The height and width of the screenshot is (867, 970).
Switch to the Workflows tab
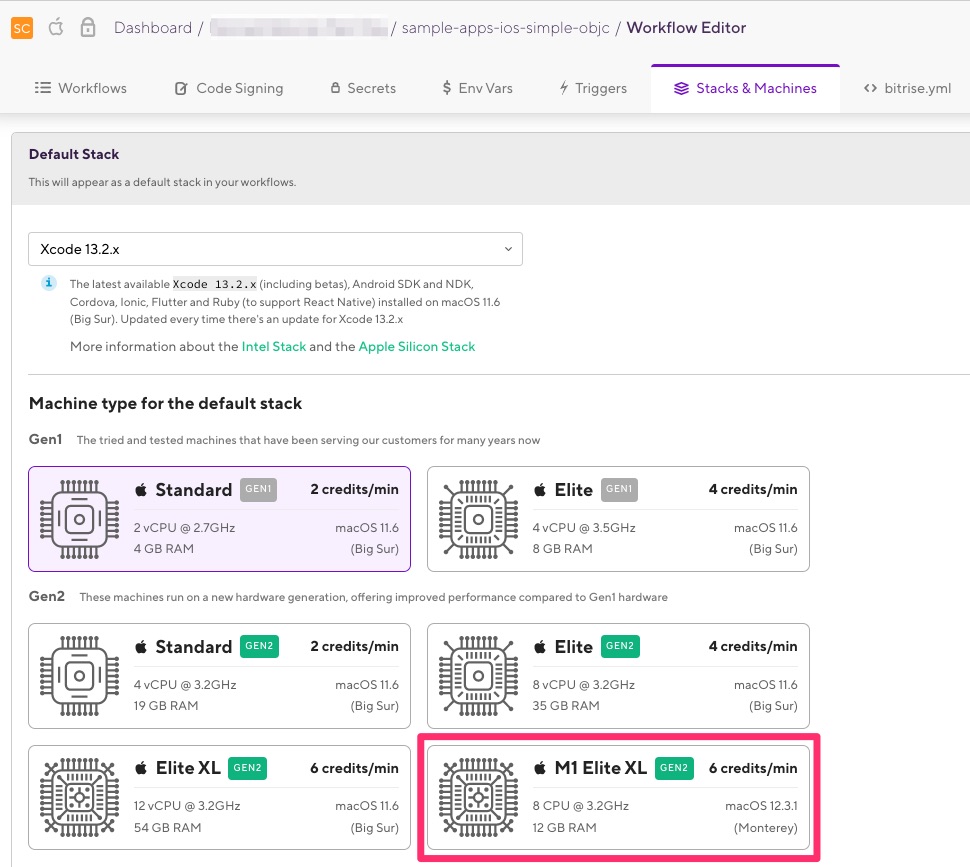pos(81,88)
